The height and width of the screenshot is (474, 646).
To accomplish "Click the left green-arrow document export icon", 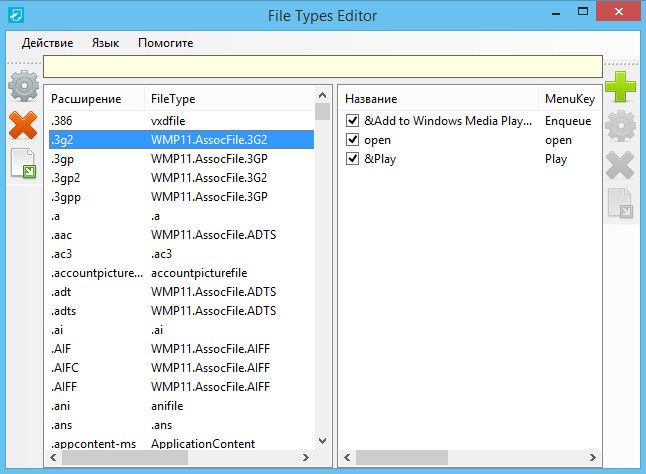I will tap(23, 164).
